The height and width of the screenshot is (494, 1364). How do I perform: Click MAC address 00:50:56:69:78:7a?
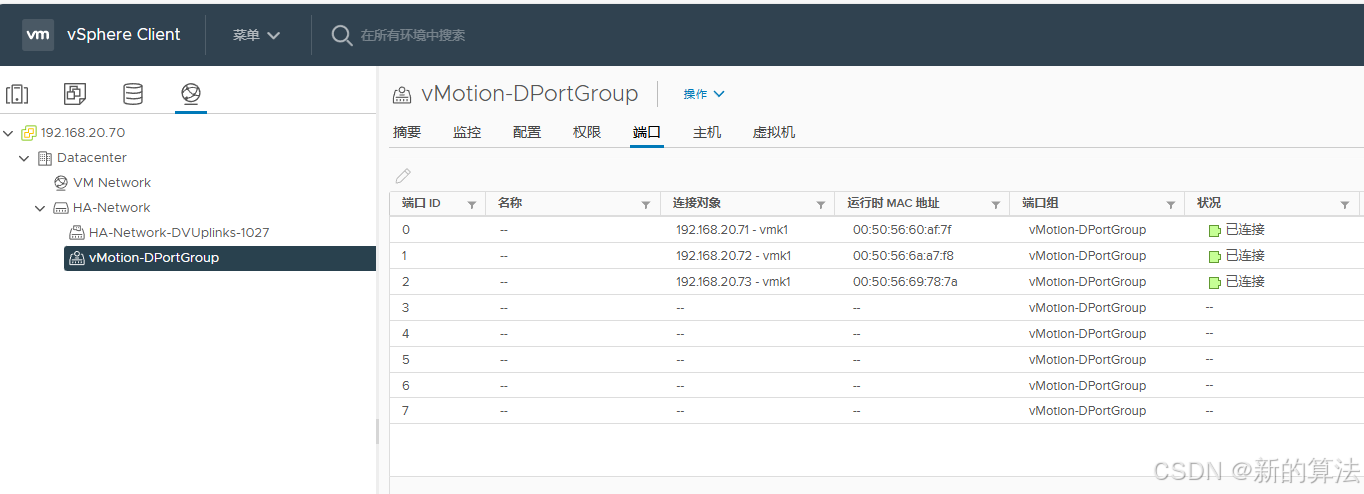(x=905, y=282)
